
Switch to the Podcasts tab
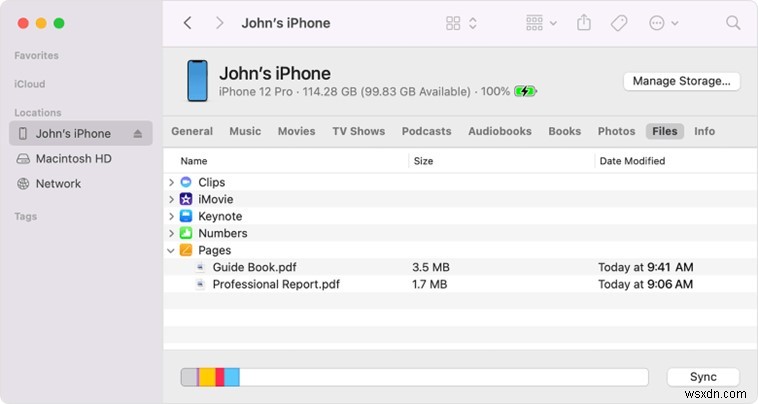[x=426, y=131]
